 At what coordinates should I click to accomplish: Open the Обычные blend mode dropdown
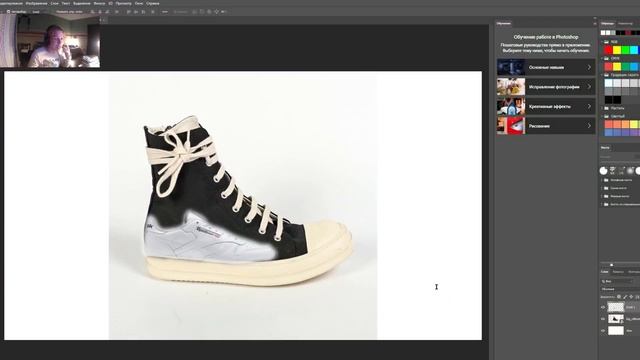pos(620,289)
